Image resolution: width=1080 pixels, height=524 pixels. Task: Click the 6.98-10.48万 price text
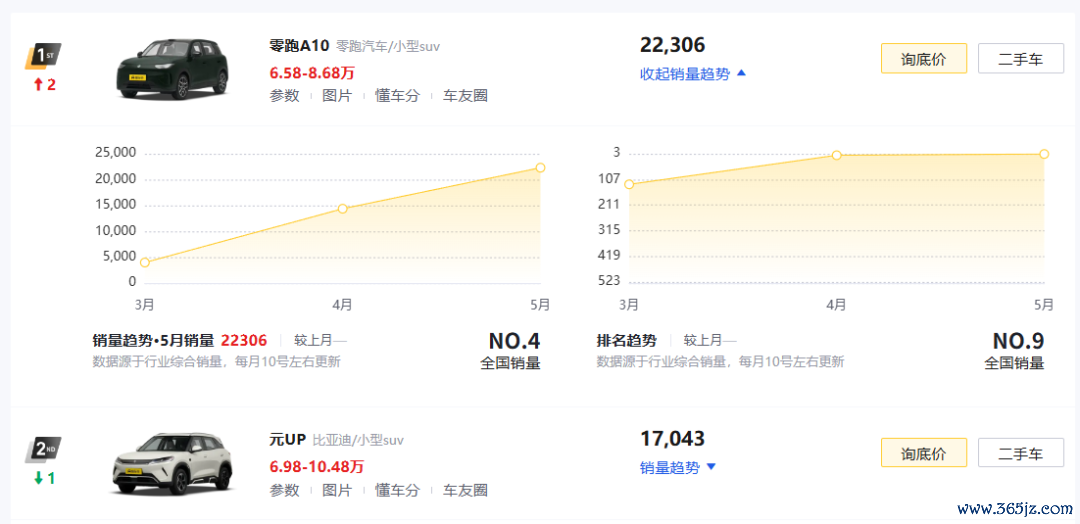pos(316,466)
